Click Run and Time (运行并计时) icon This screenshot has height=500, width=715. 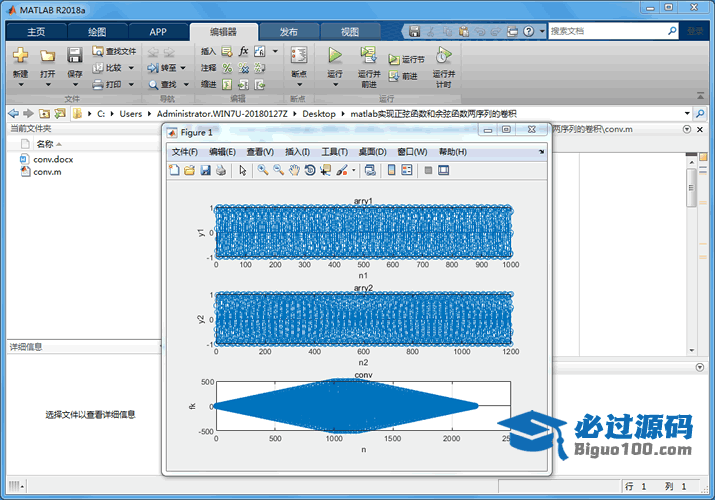pyautogui.click(x=444, y=56)
